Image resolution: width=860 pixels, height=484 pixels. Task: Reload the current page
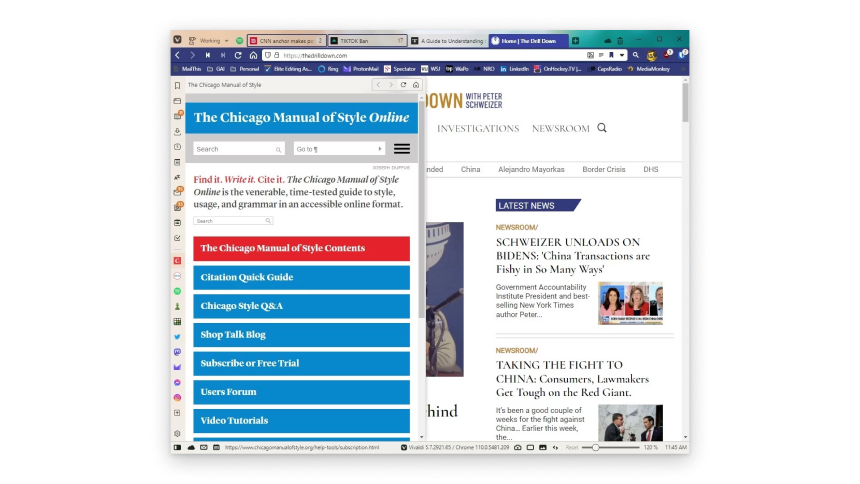pos(238,55)
